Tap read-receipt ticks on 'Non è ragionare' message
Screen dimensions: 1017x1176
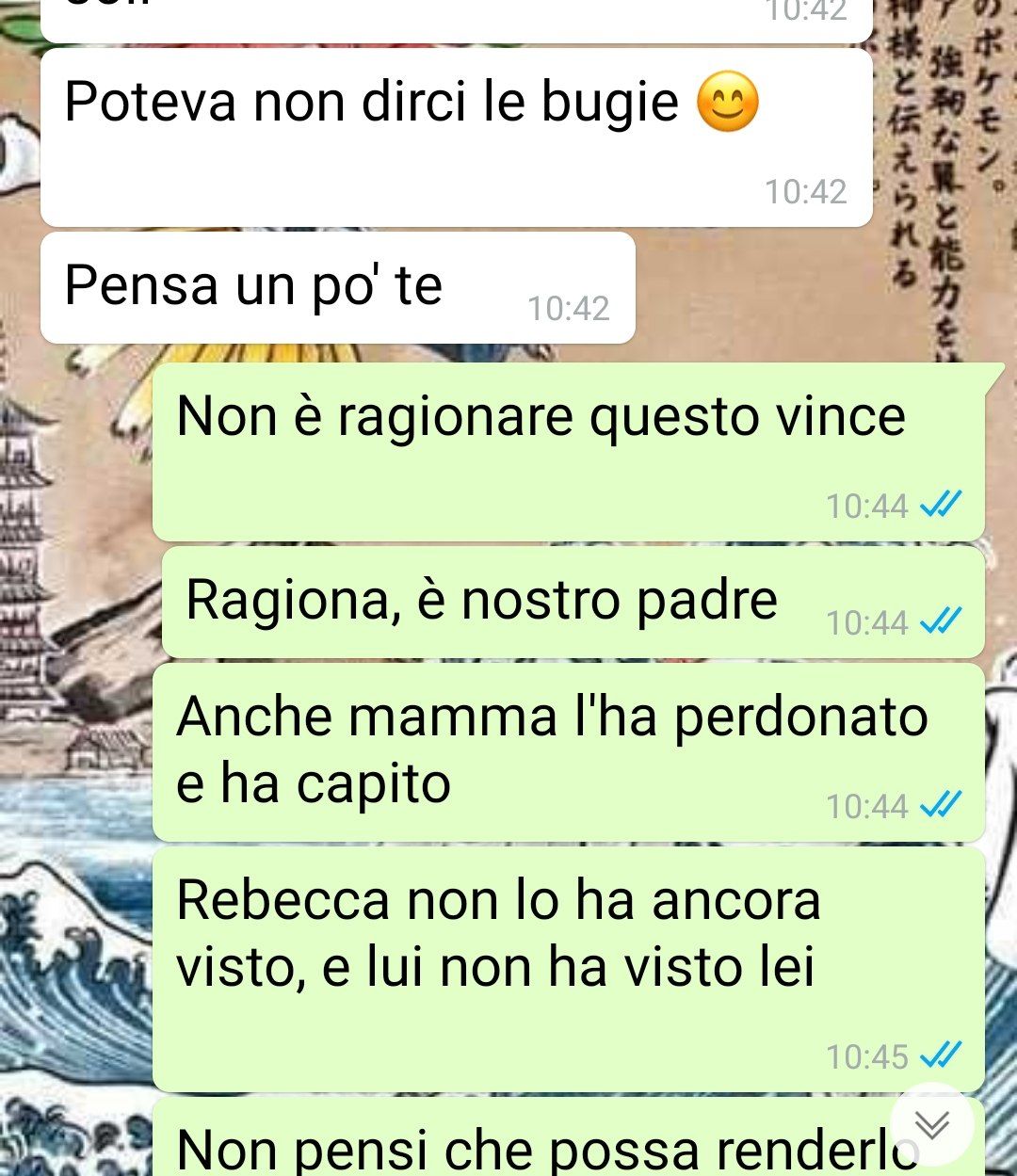(x=941, y=506)
